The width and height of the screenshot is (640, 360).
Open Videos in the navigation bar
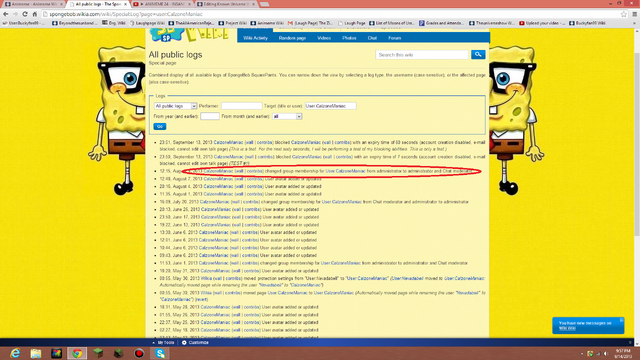pyautogui.click(x=324, y=38)
